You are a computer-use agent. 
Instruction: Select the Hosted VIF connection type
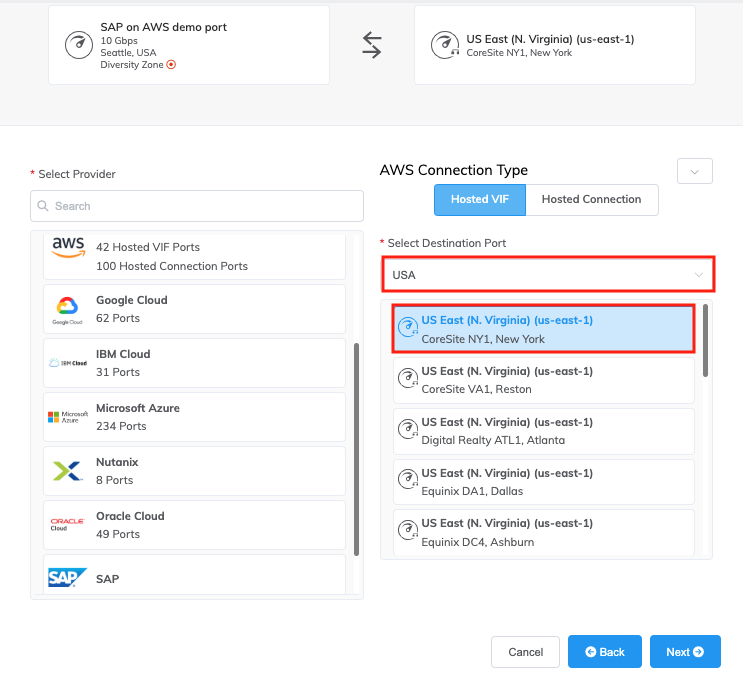tap(480, 199)
